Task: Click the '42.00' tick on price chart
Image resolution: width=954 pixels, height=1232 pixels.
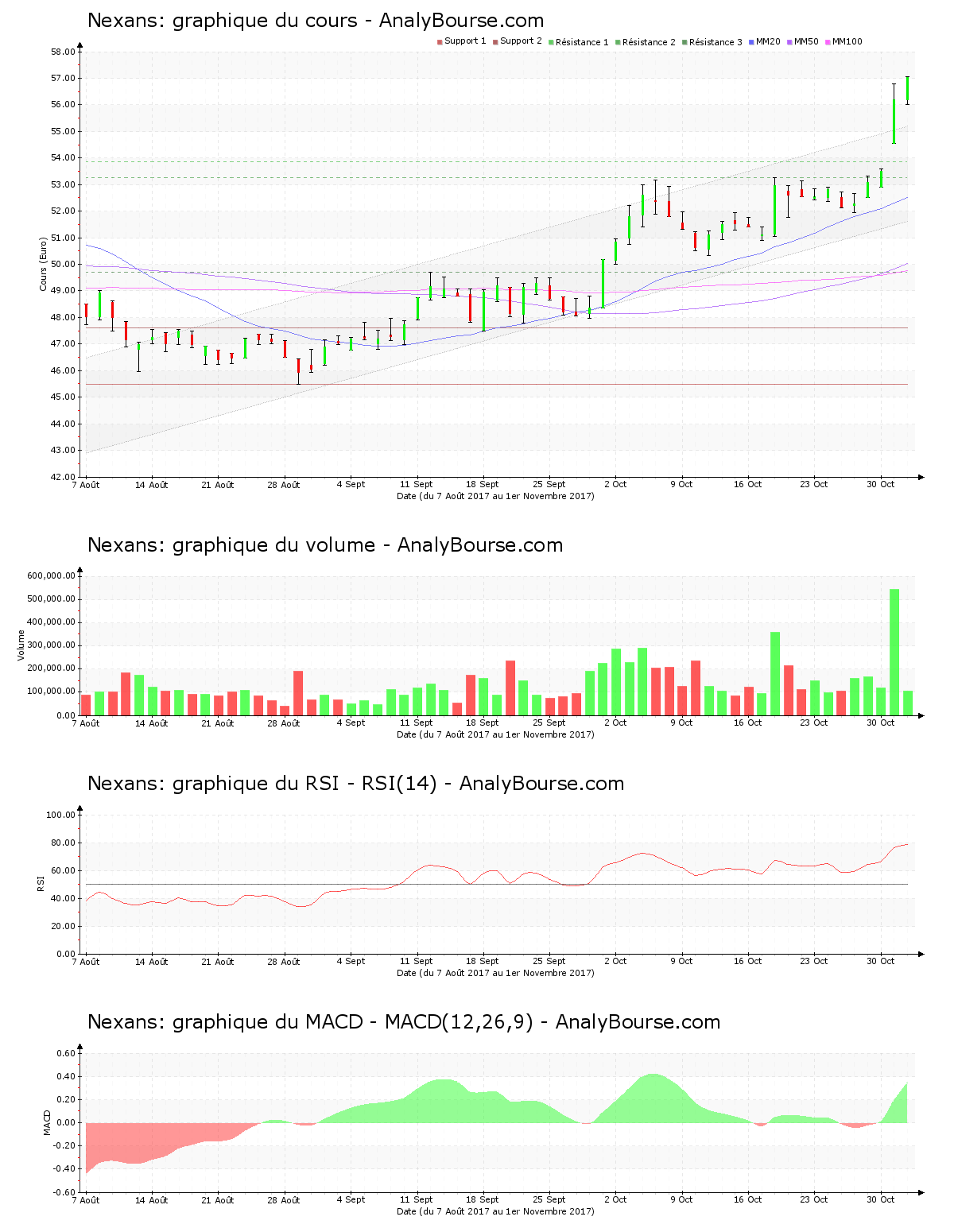Action: (x=63, y=477)
